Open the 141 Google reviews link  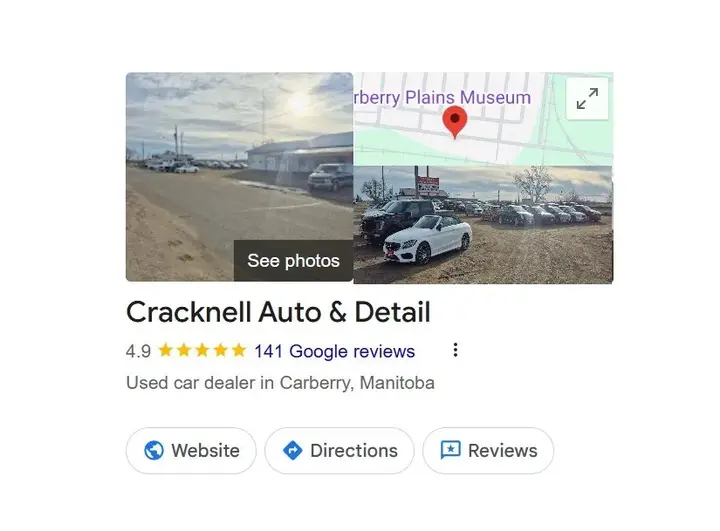click(x=335, y=351)
